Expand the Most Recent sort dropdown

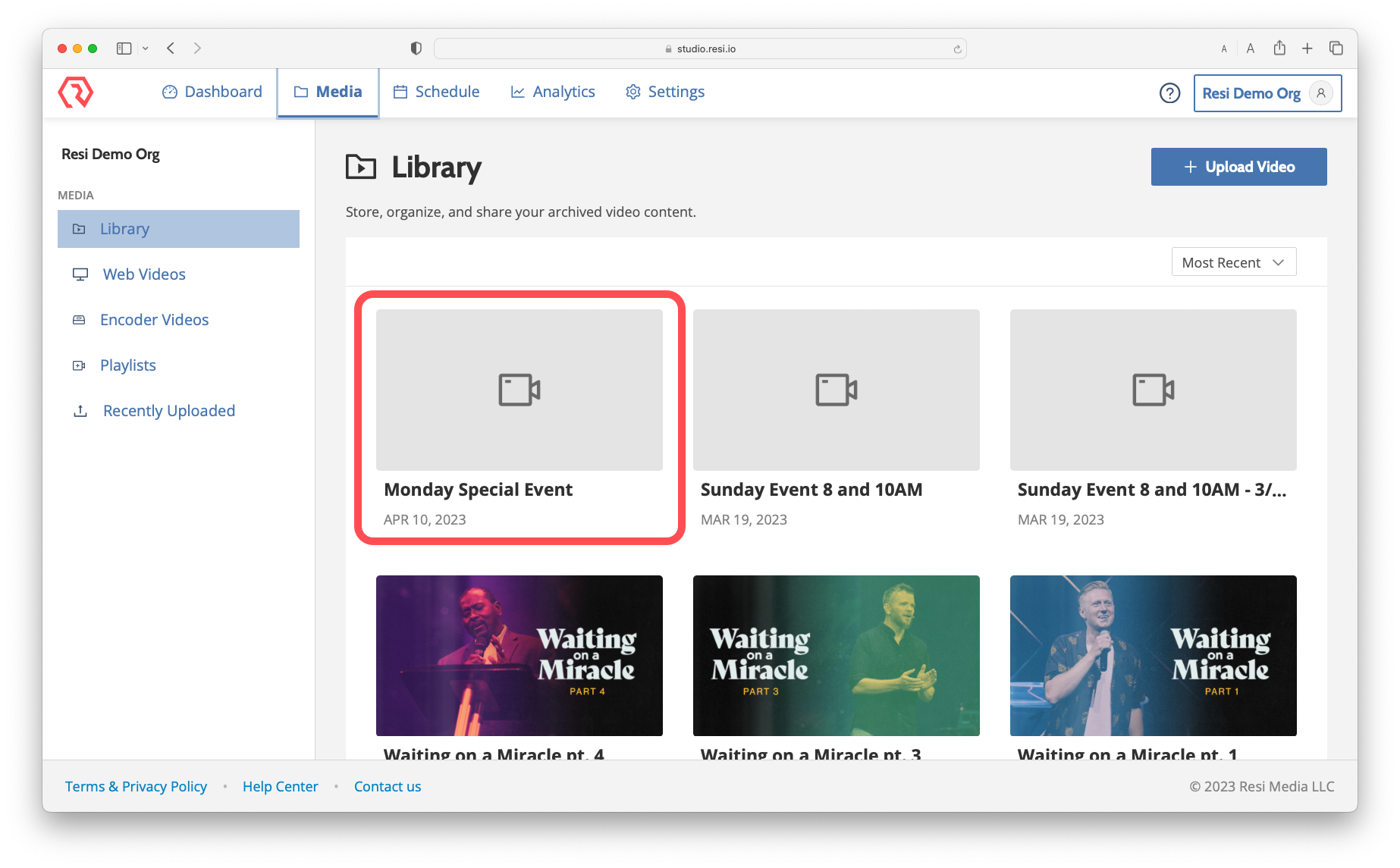1233,262
